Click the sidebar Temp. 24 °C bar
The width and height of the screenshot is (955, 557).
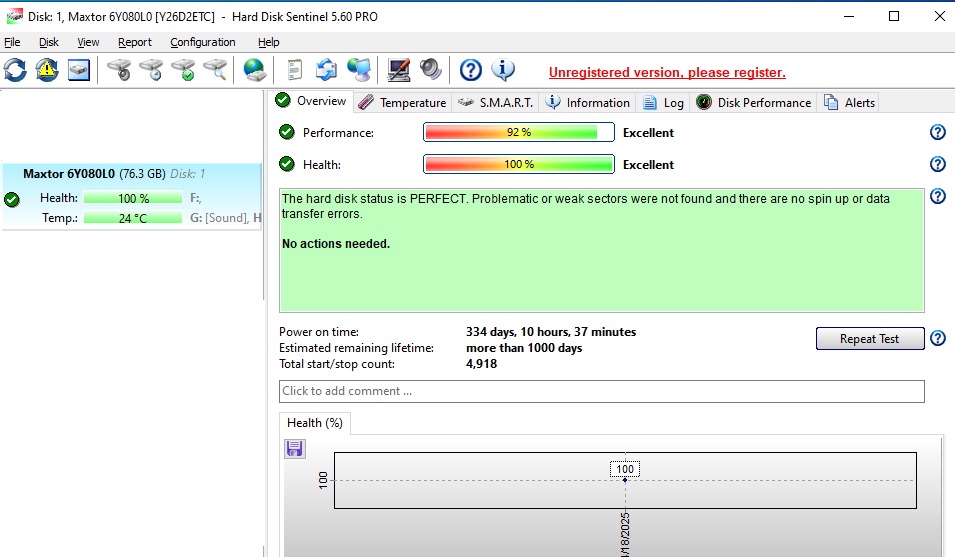(x=133, y=218)
